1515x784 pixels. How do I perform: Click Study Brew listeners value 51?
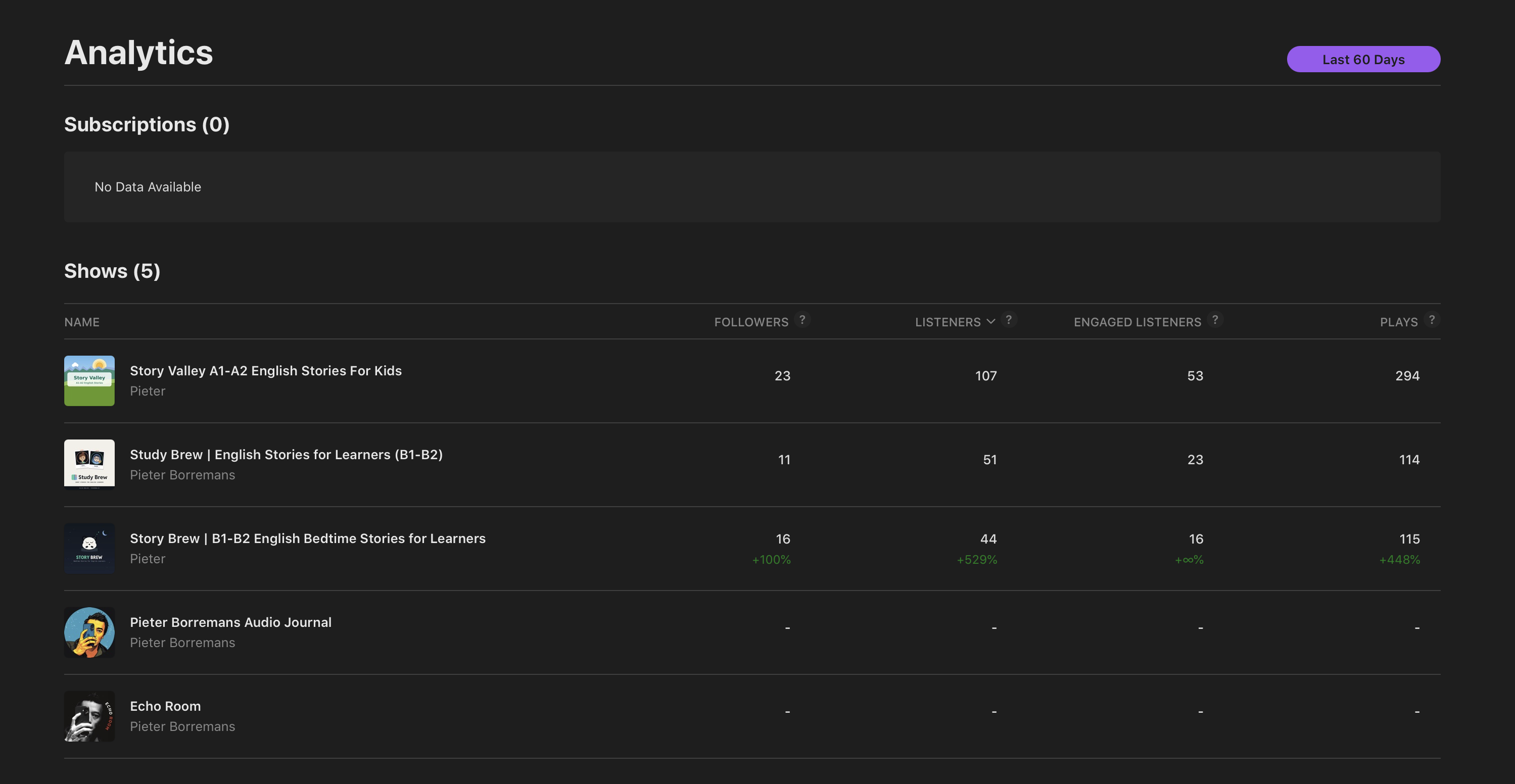tap(990, 460)
